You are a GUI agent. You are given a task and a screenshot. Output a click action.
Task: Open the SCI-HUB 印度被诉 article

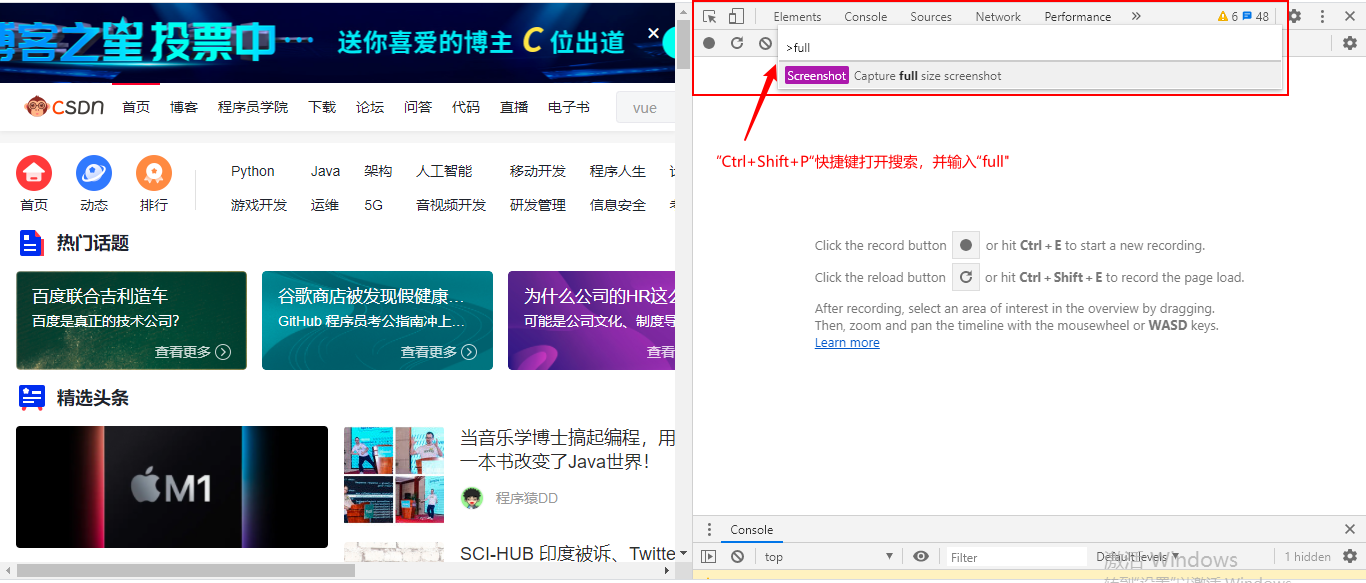[x=568, y=553]
